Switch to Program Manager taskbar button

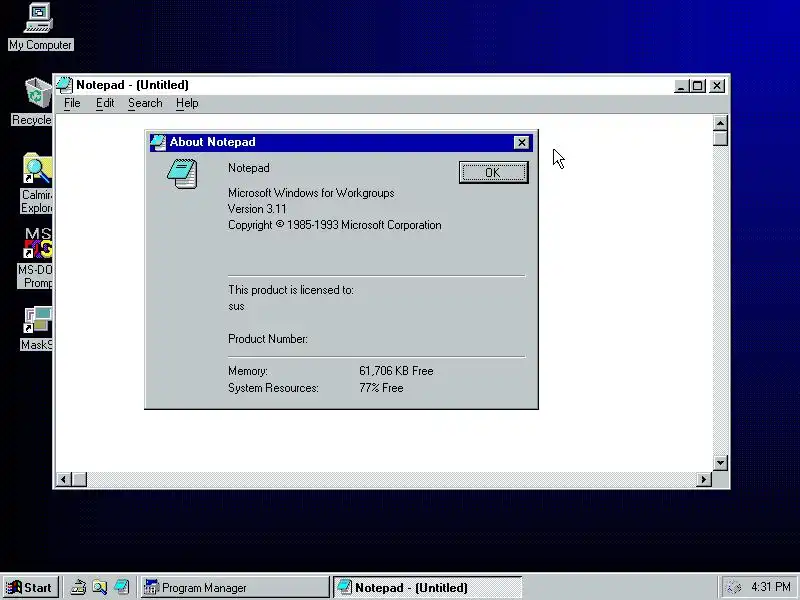coord(235,588)
